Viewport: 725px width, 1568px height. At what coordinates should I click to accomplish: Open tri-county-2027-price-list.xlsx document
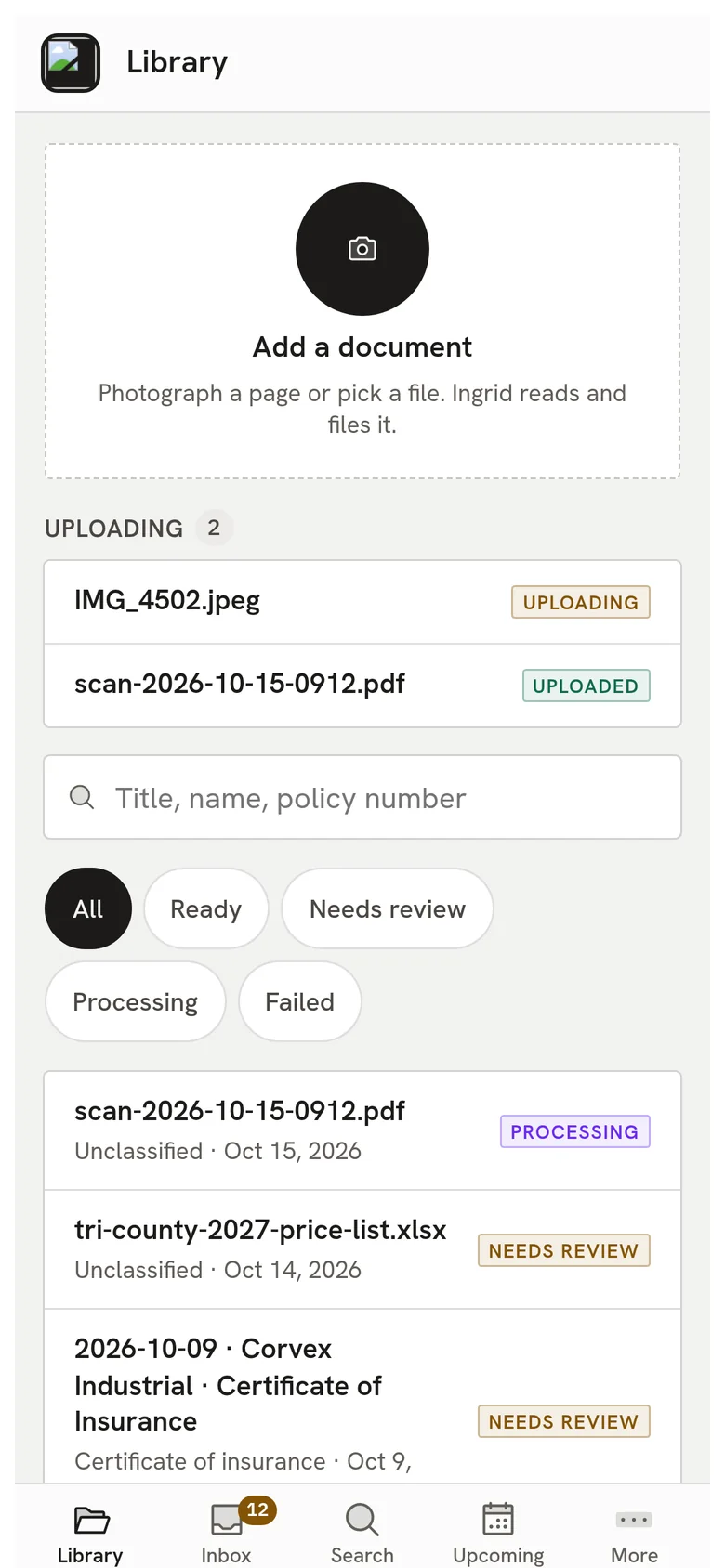[362, 1249]
